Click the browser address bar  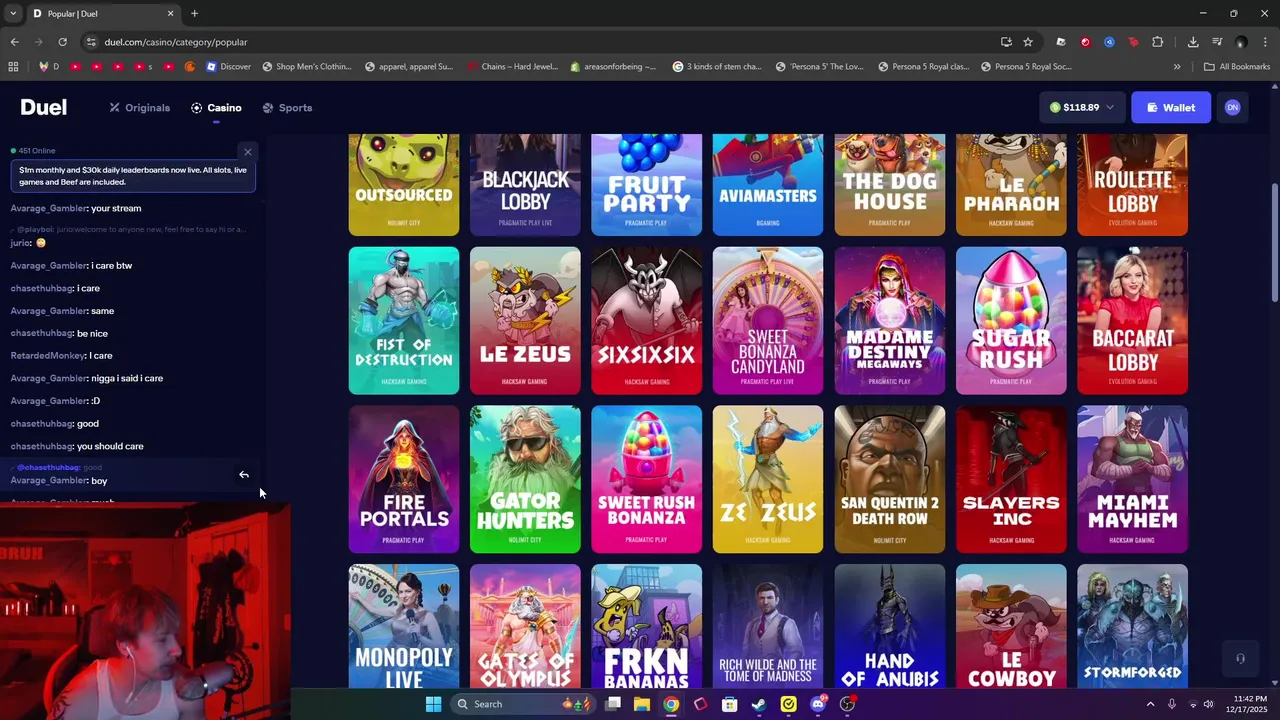tap(540, 42)
